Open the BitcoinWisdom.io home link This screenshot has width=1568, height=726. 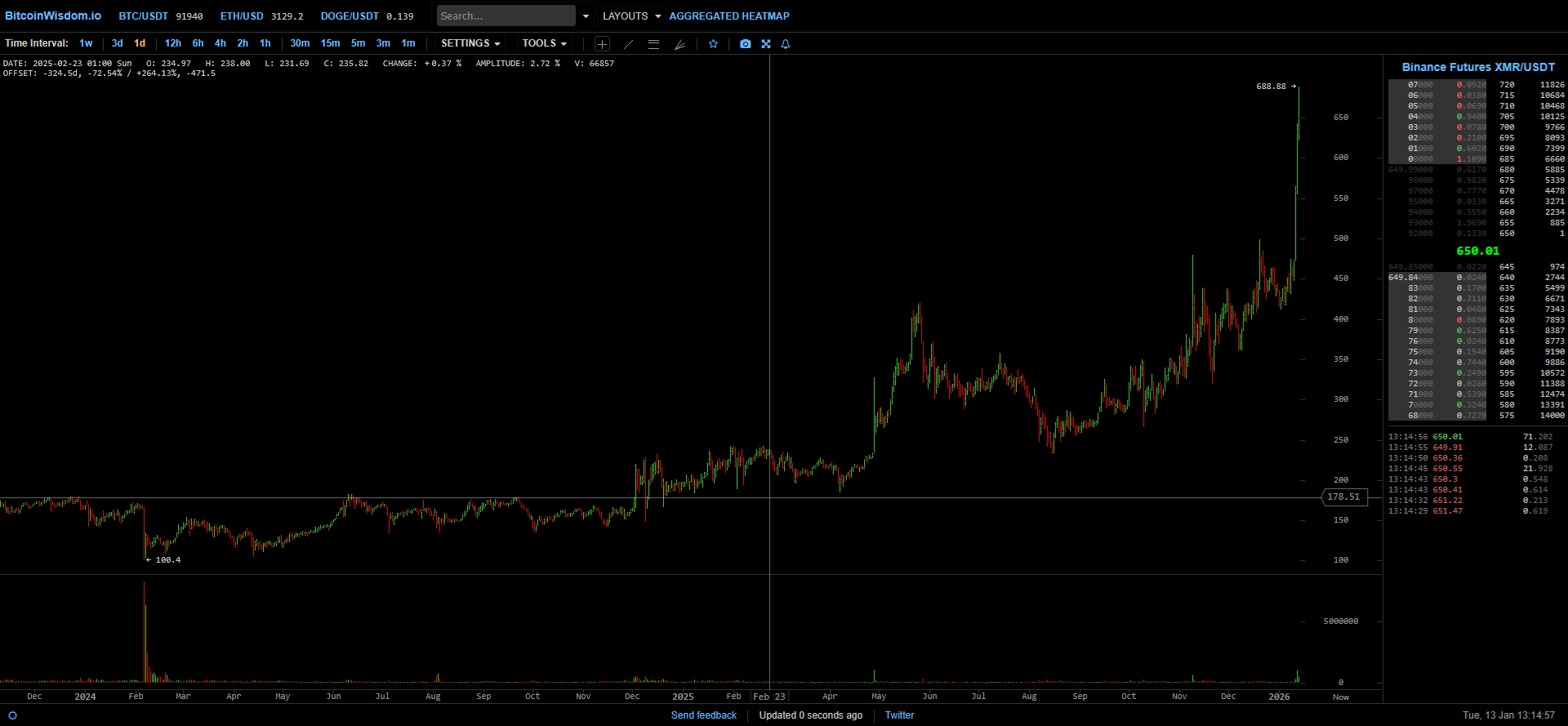tap(53, 16)
